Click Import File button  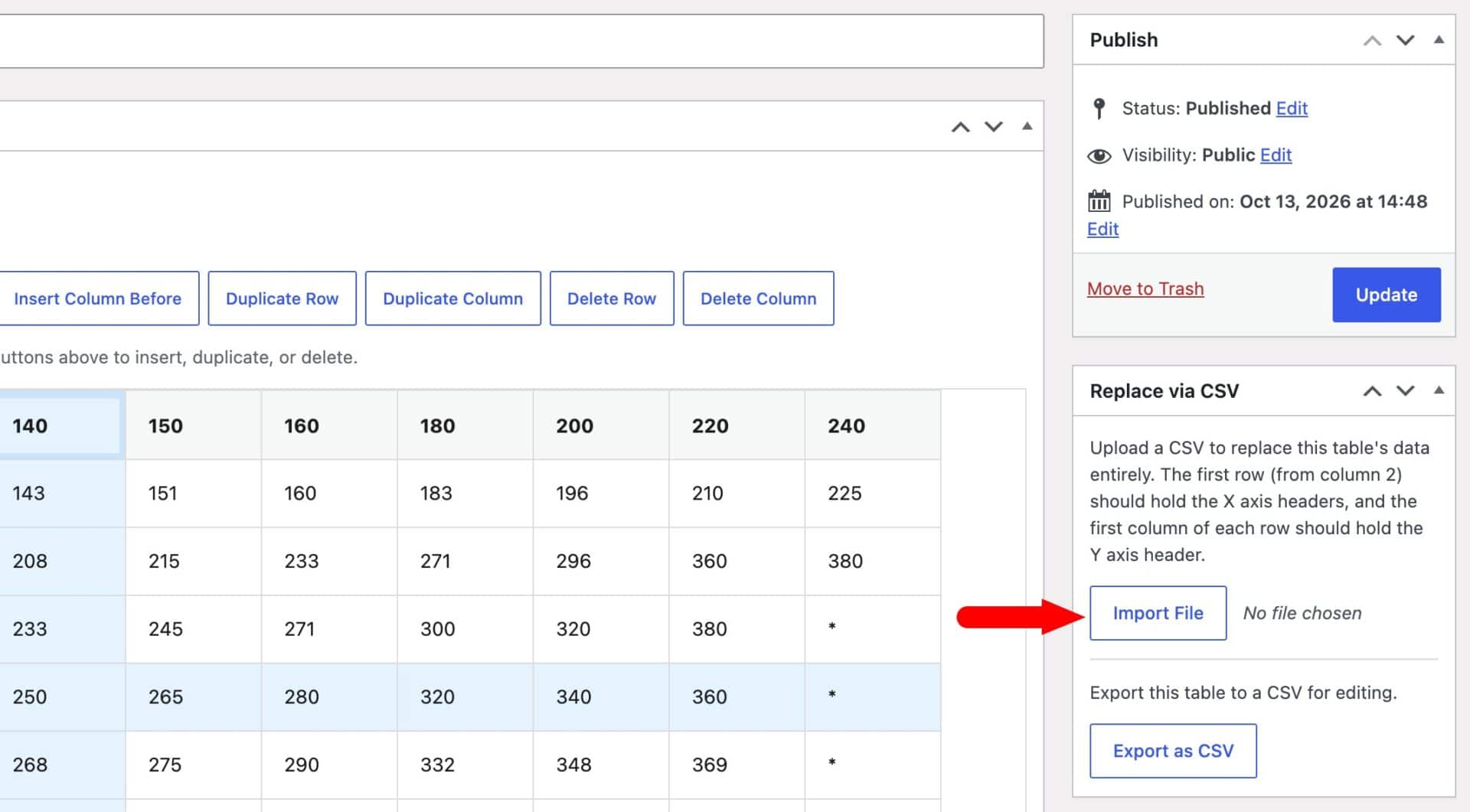(1158, 613)
